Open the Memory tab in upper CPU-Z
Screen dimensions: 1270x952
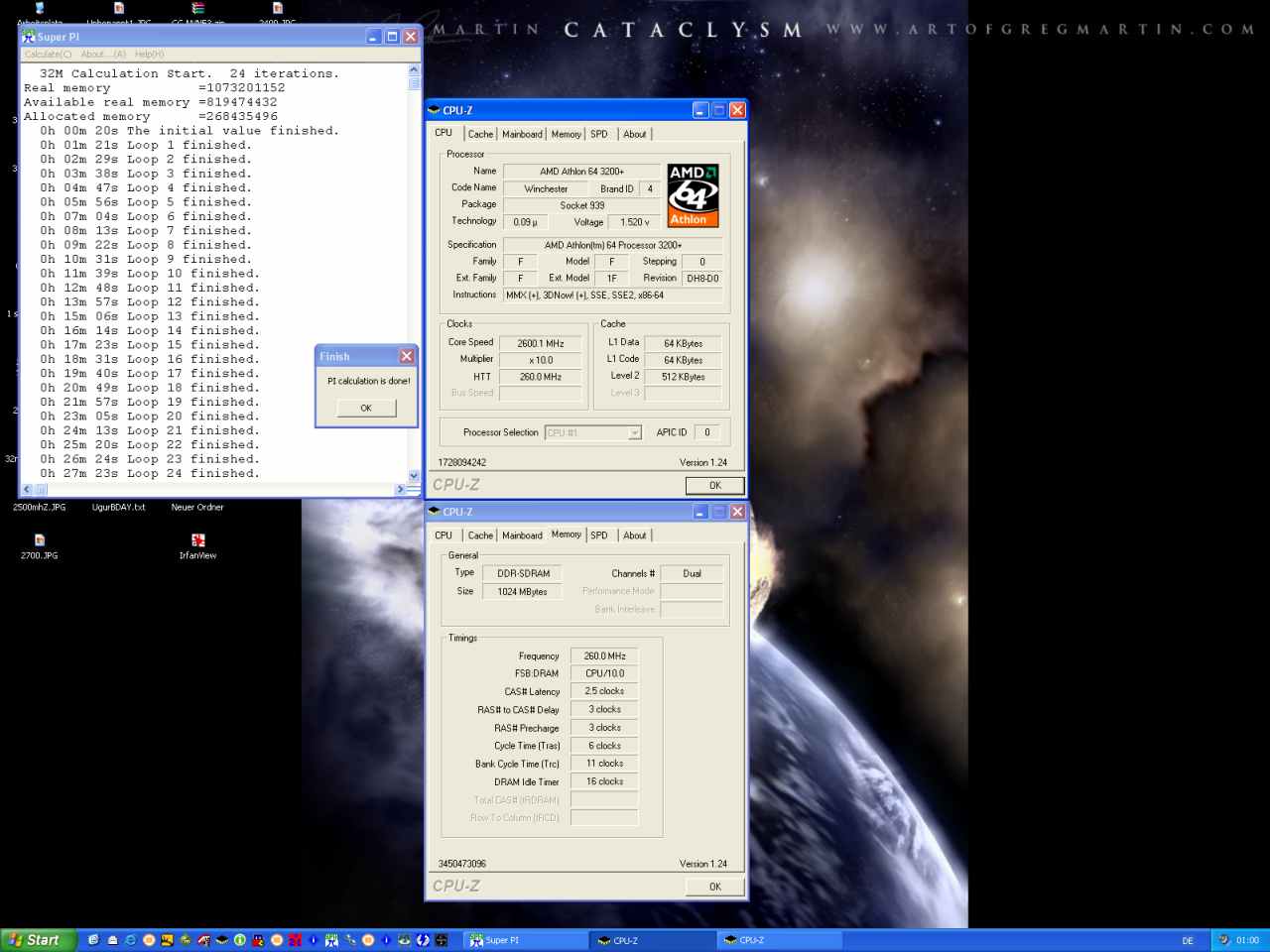[566, 134]
